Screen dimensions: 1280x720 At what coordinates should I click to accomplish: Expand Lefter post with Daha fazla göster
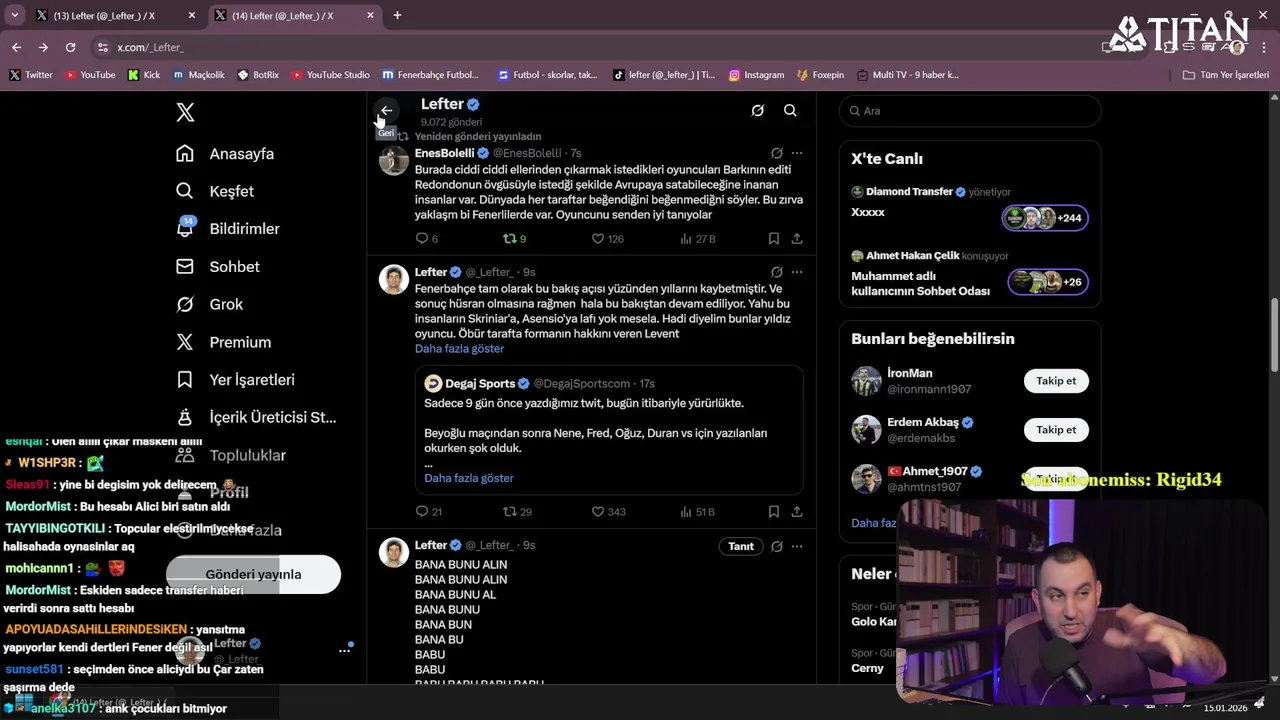click(459, 349)
